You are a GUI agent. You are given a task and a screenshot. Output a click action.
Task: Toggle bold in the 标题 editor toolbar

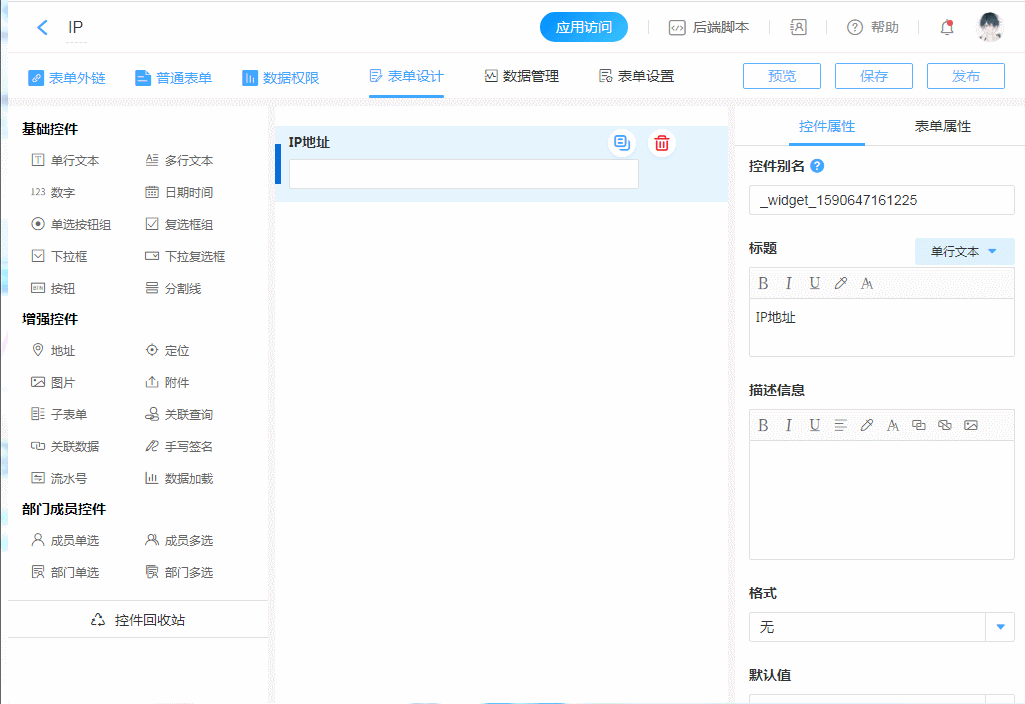pyautogui.click(x=763, y=283)
